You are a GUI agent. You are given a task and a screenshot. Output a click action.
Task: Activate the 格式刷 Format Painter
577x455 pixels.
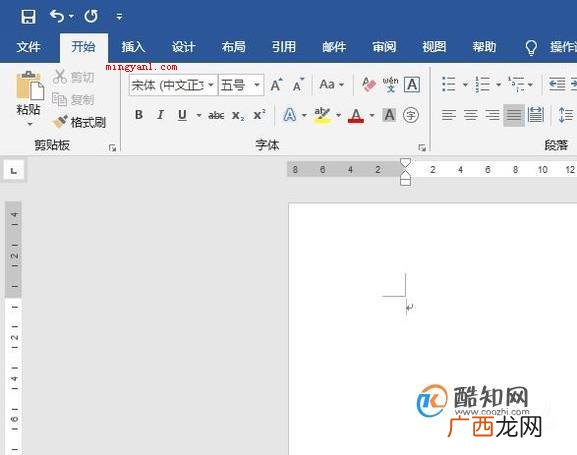(79, 122)
